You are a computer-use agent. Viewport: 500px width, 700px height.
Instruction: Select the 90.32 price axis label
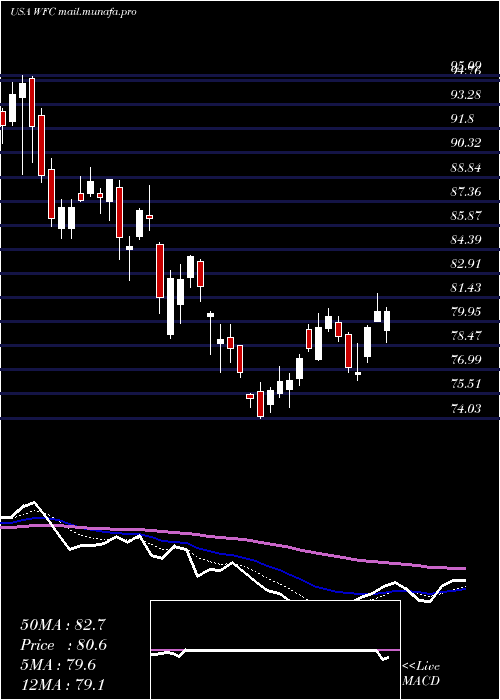(466, 143)
